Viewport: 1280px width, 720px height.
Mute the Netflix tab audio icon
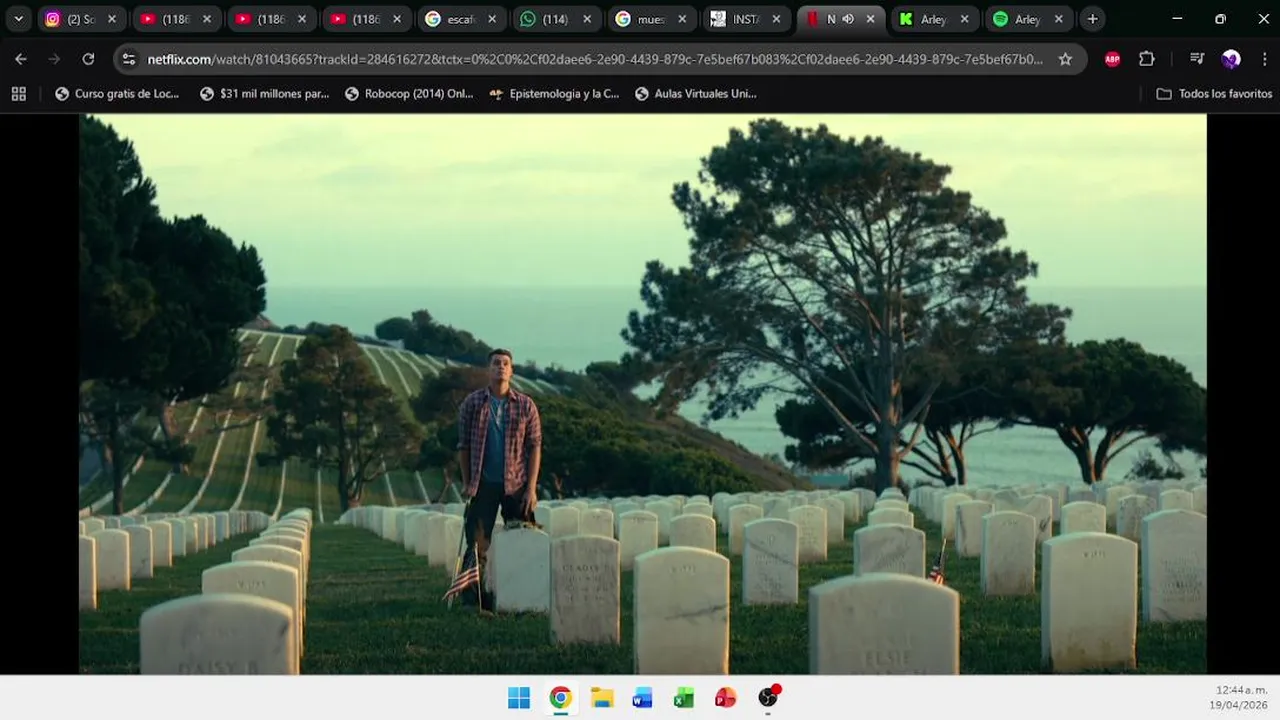pos(848,19)
